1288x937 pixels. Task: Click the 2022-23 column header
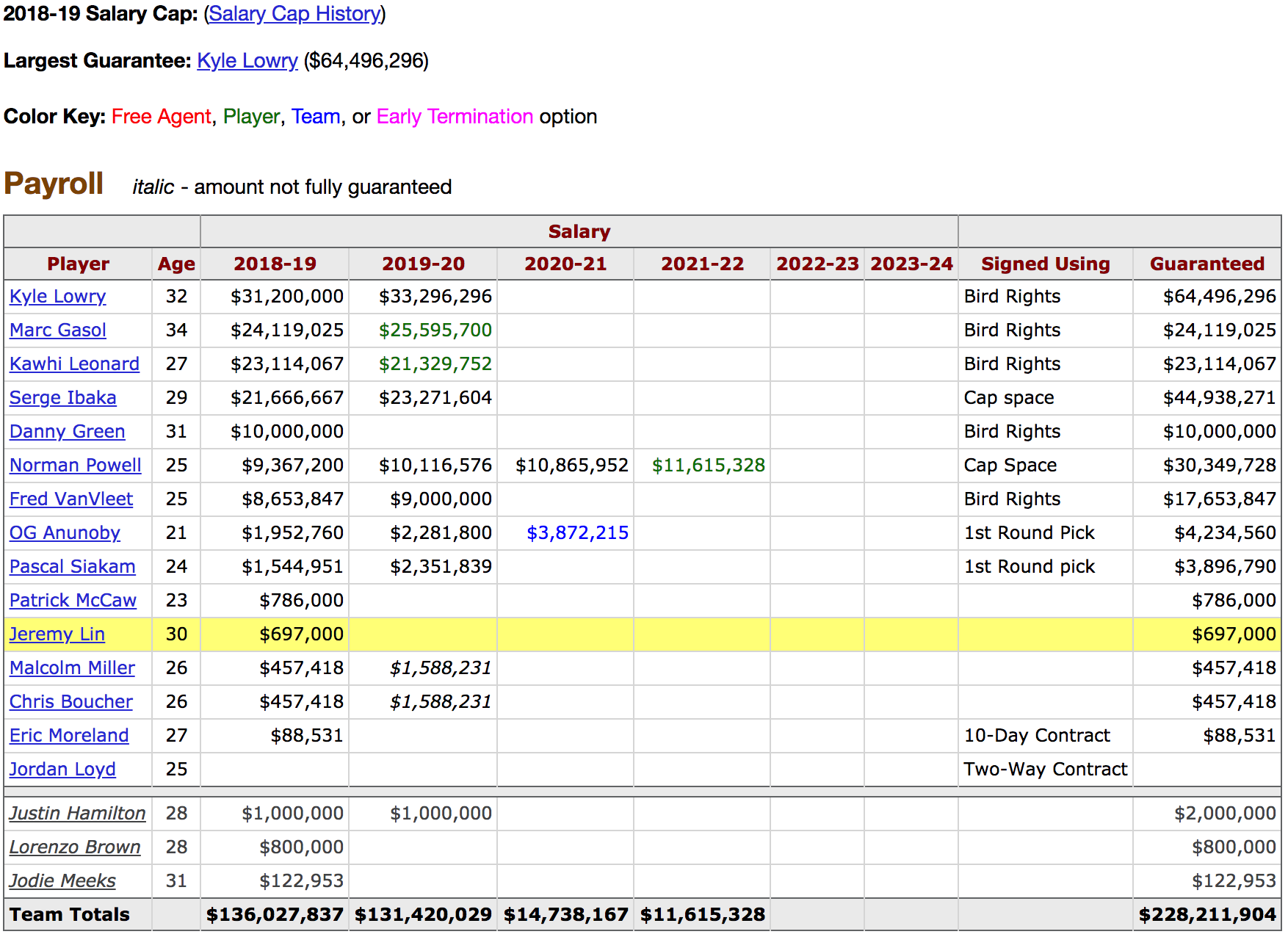[817, 264]
